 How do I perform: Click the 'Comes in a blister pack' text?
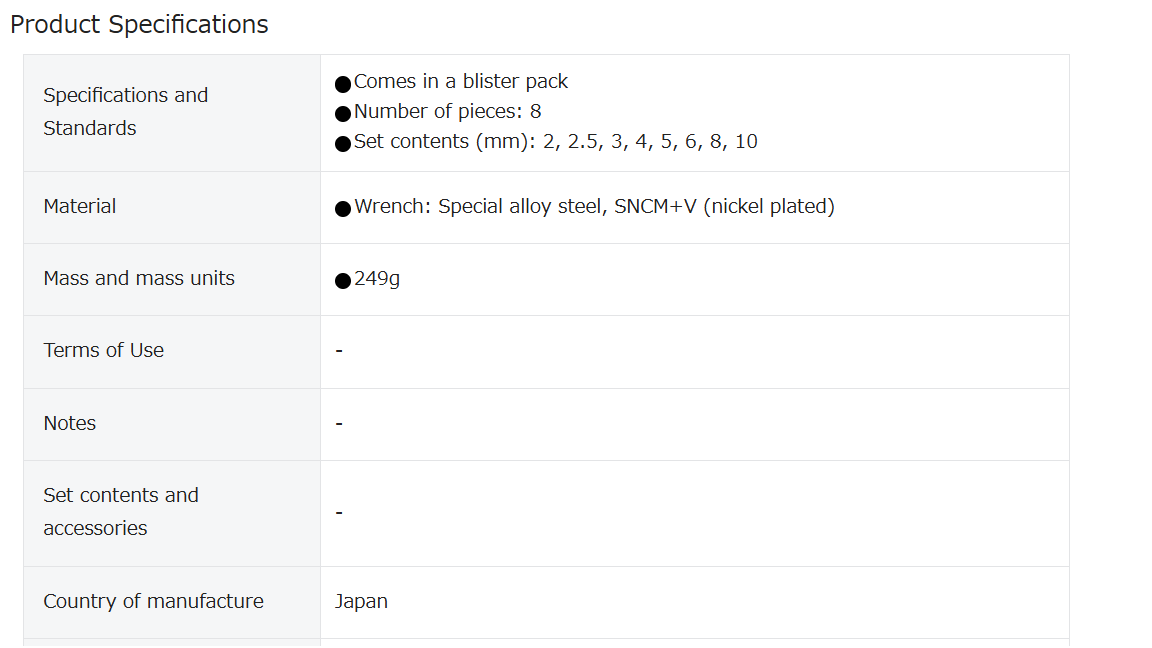[461, 81]
